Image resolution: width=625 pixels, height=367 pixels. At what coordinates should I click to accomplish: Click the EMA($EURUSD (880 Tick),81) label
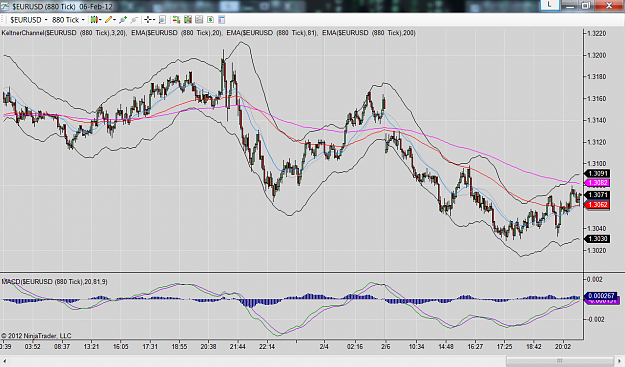pos(272,33)
